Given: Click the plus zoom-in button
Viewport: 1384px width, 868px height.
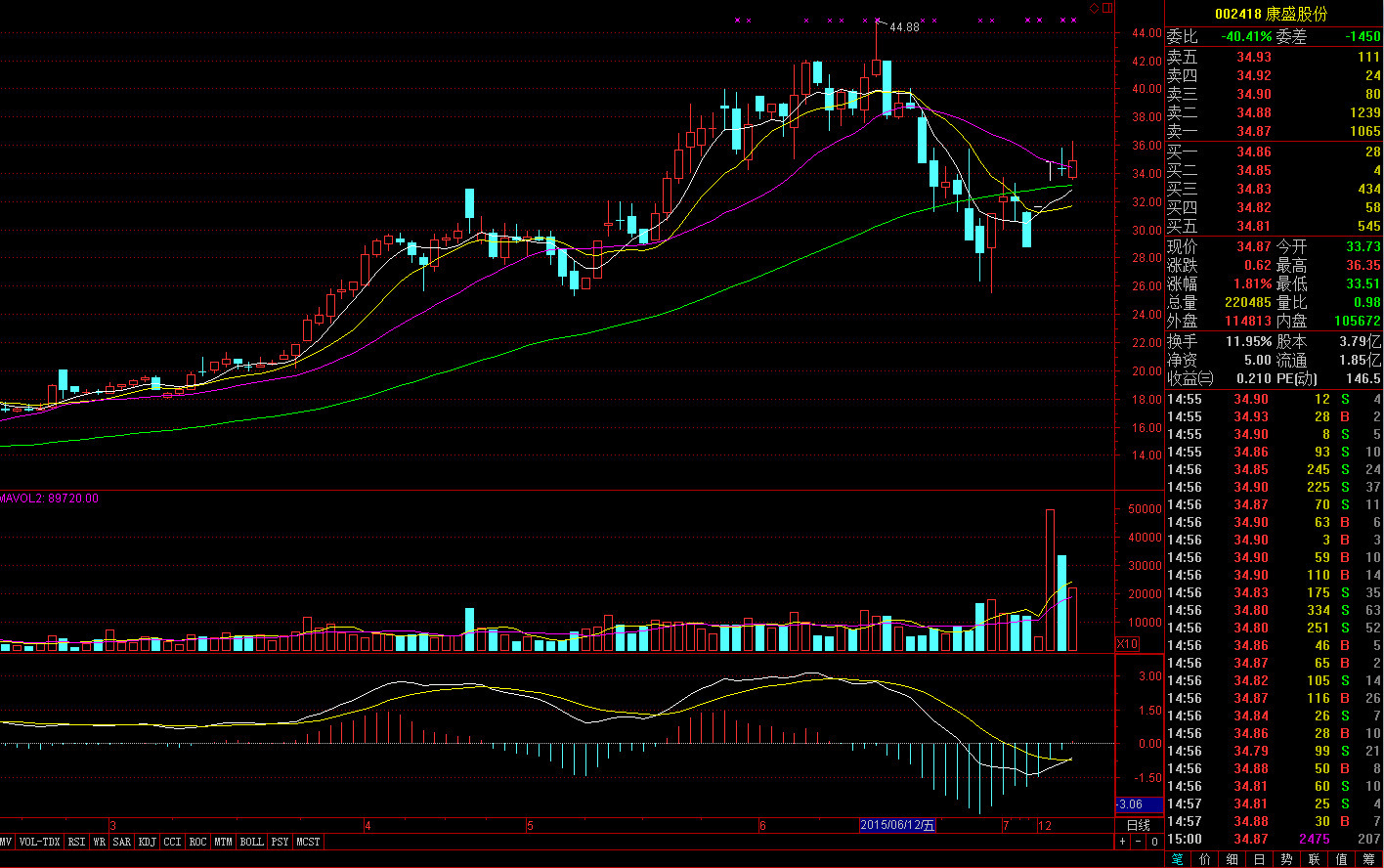Looking at the screenshot, I should tap(1123, 842).
